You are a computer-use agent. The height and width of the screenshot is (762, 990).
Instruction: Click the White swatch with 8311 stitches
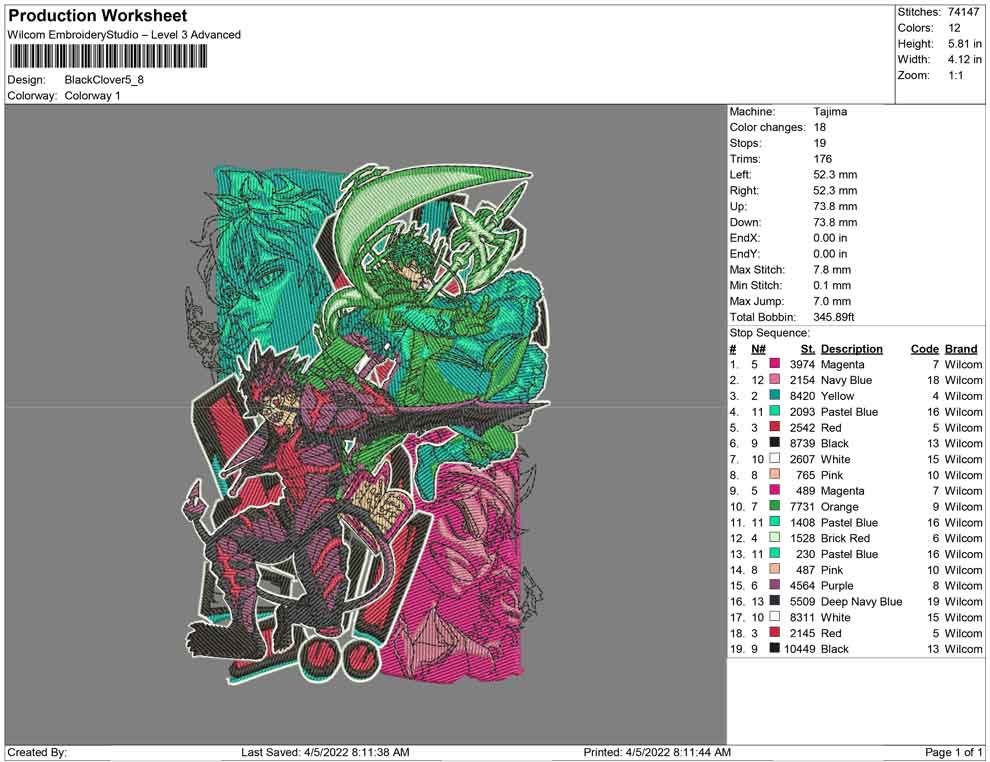tap(775, 616)
